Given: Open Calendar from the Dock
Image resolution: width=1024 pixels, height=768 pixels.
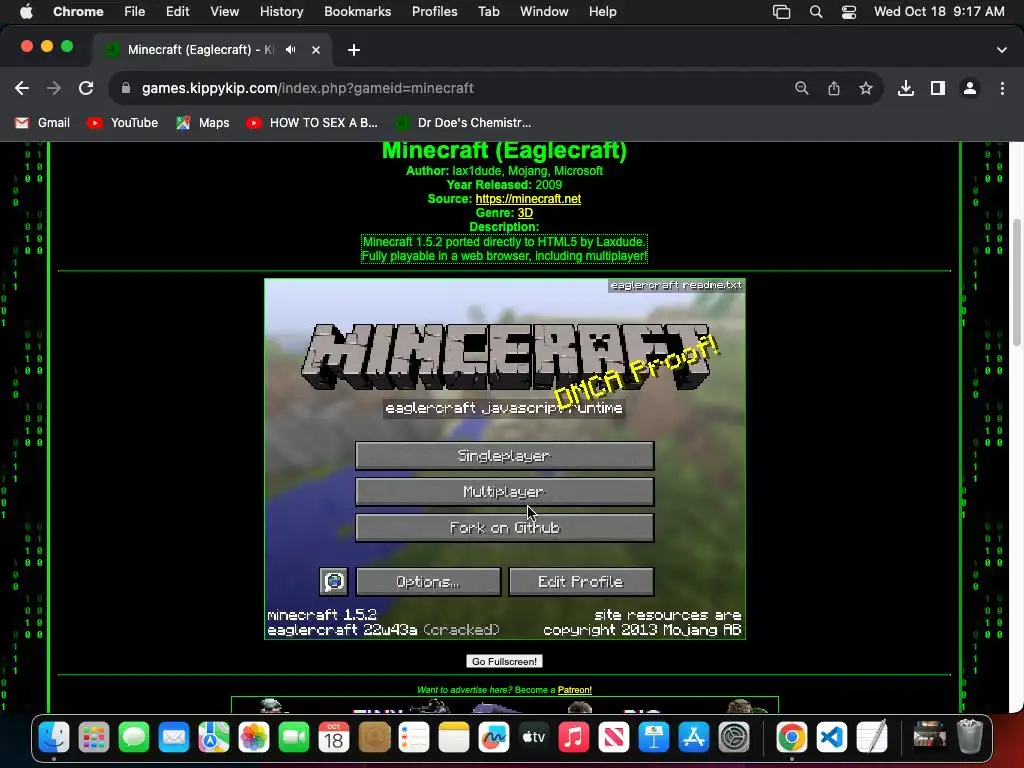Looking at the screenshot, I should coord(334,737).
